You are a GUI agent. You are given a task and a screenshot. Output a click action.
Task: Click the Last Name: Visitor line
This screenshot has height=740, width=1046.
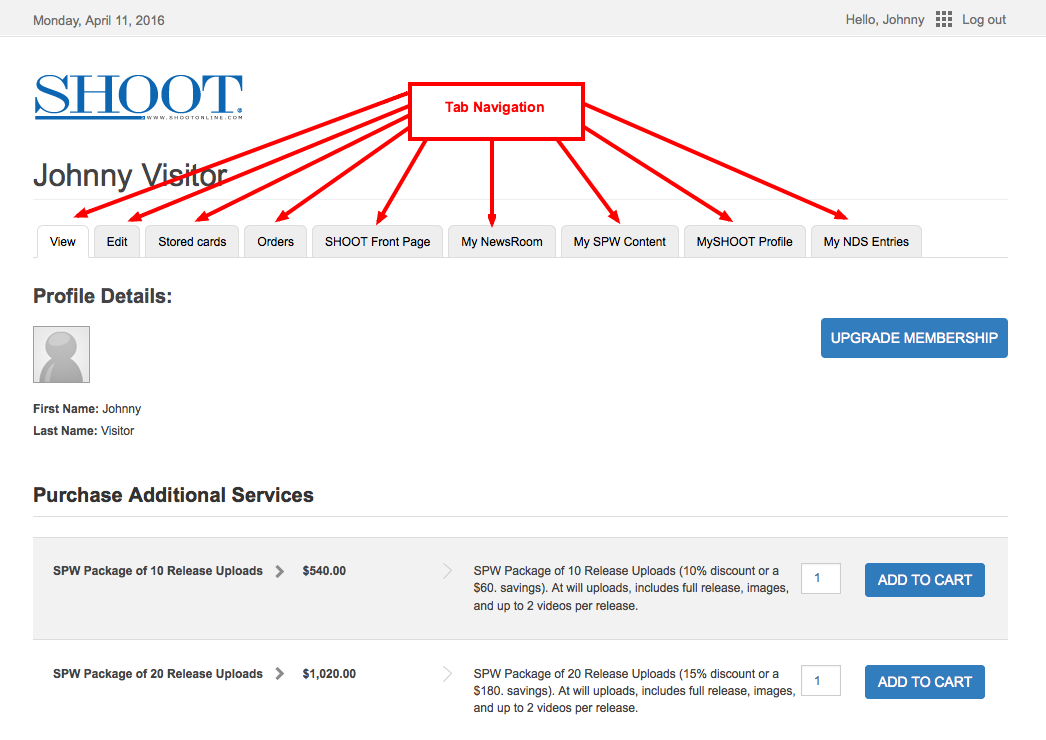[83, 431]
